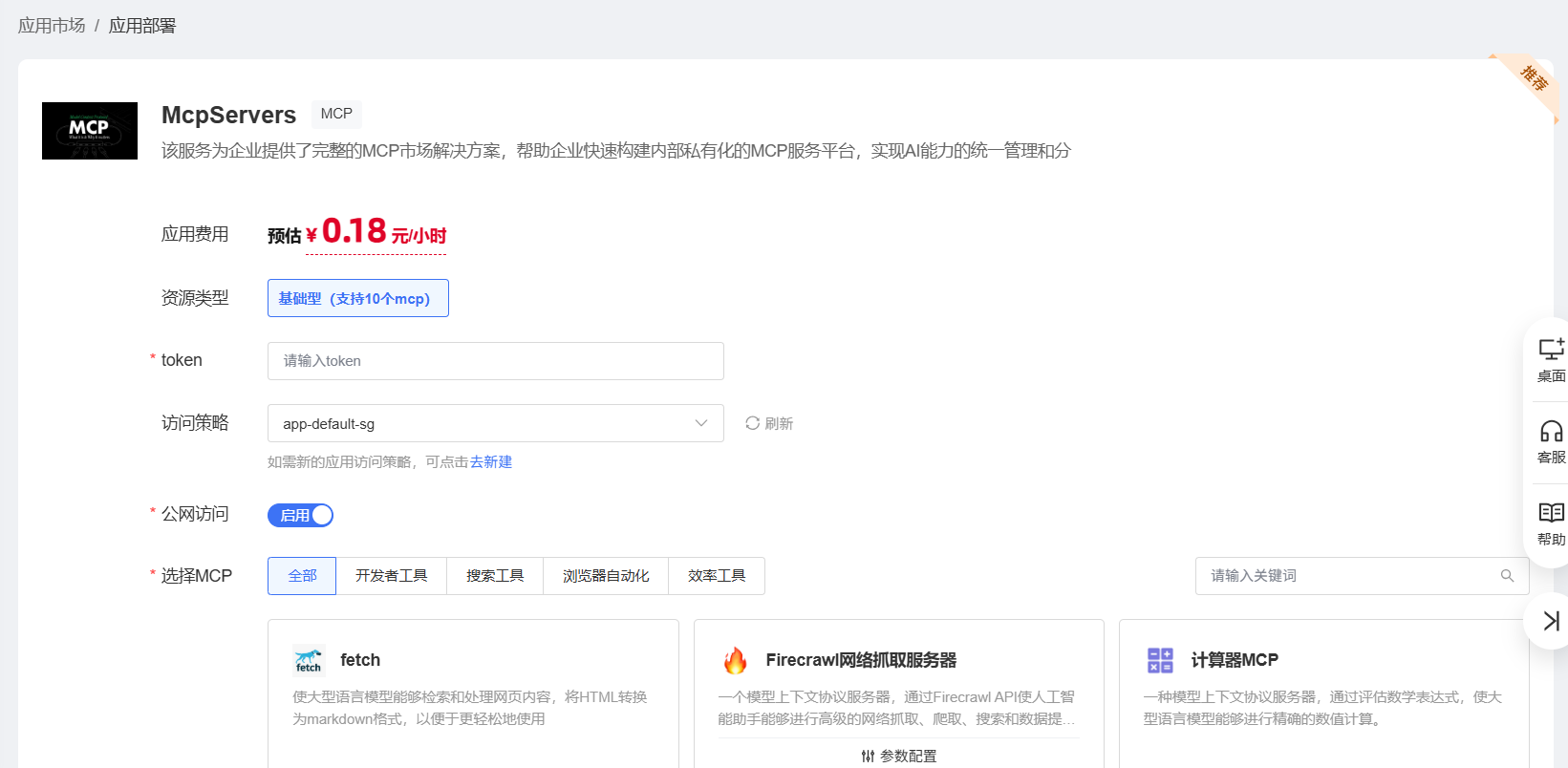Switch to the 全部 MCP tab

[302, 576]
